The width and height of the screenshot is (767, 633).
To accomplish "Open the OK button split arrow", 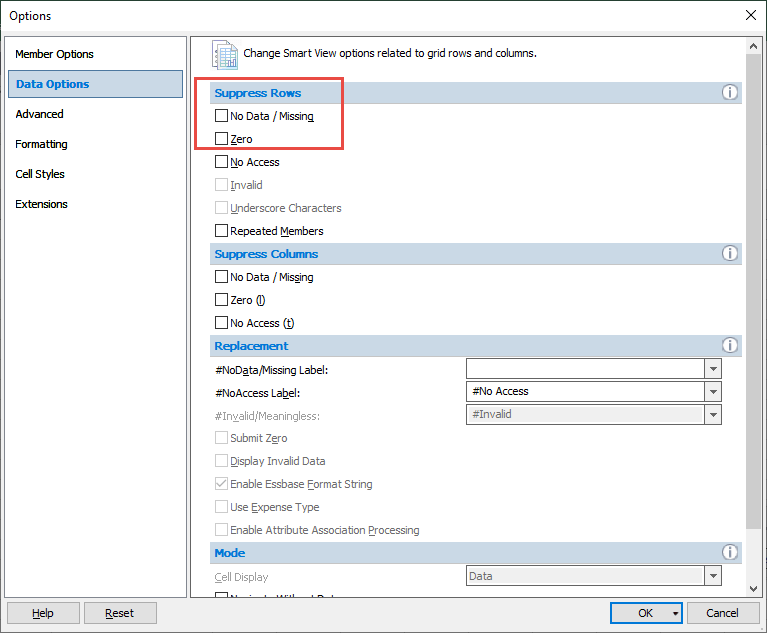I will click(677, 613).
